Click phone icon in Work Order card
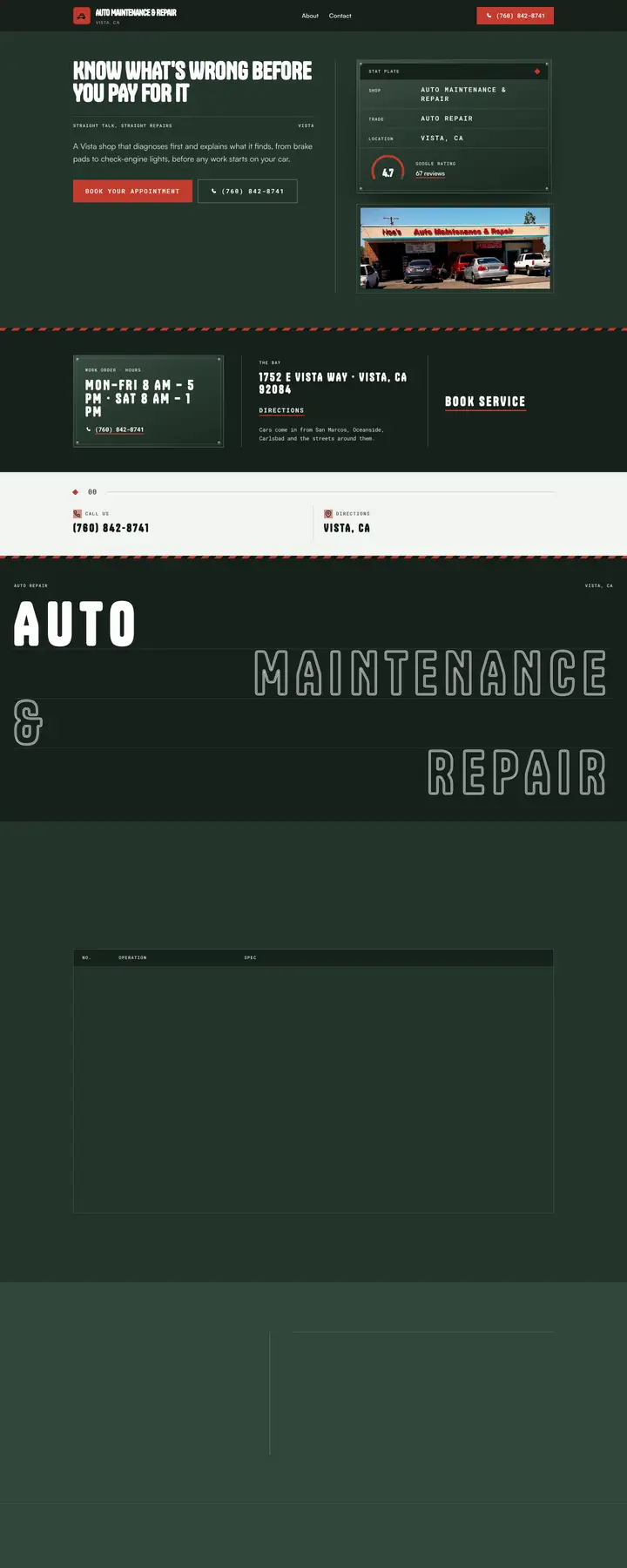The image size is (627, 1568). click(89, 429)
